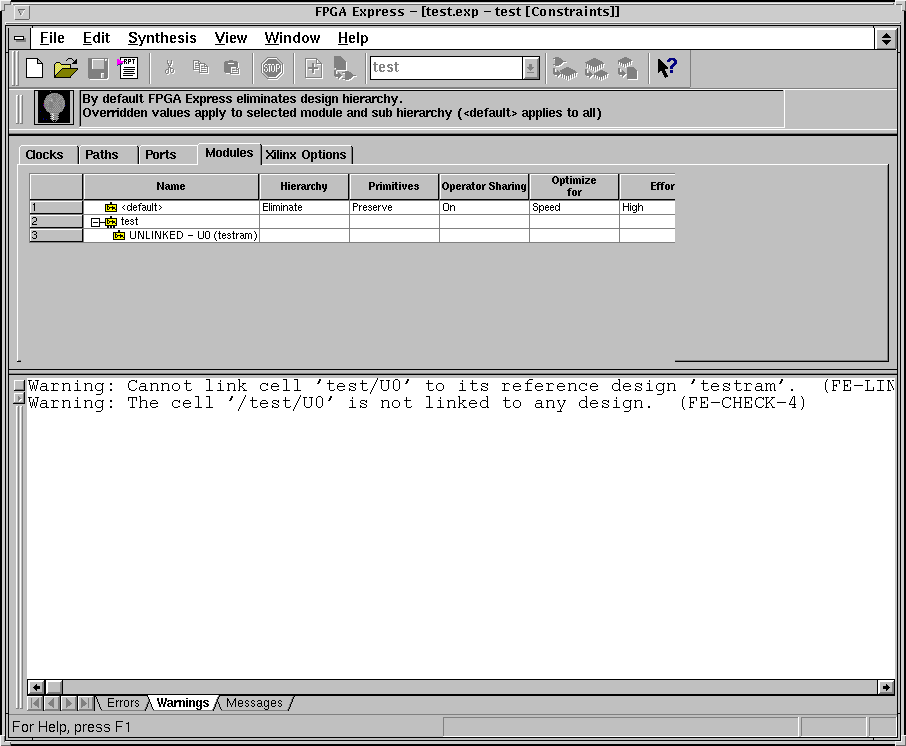Open the Edit menu
Screen dimensions: 906x746
(x=96, y=38)
